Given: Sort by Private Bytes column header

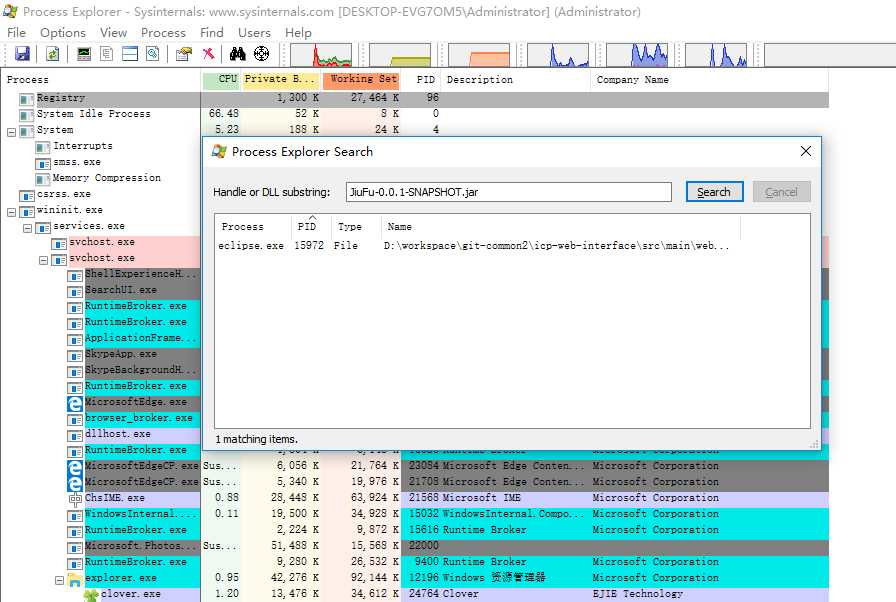Looking at the screenshot, I should point(280,79).
